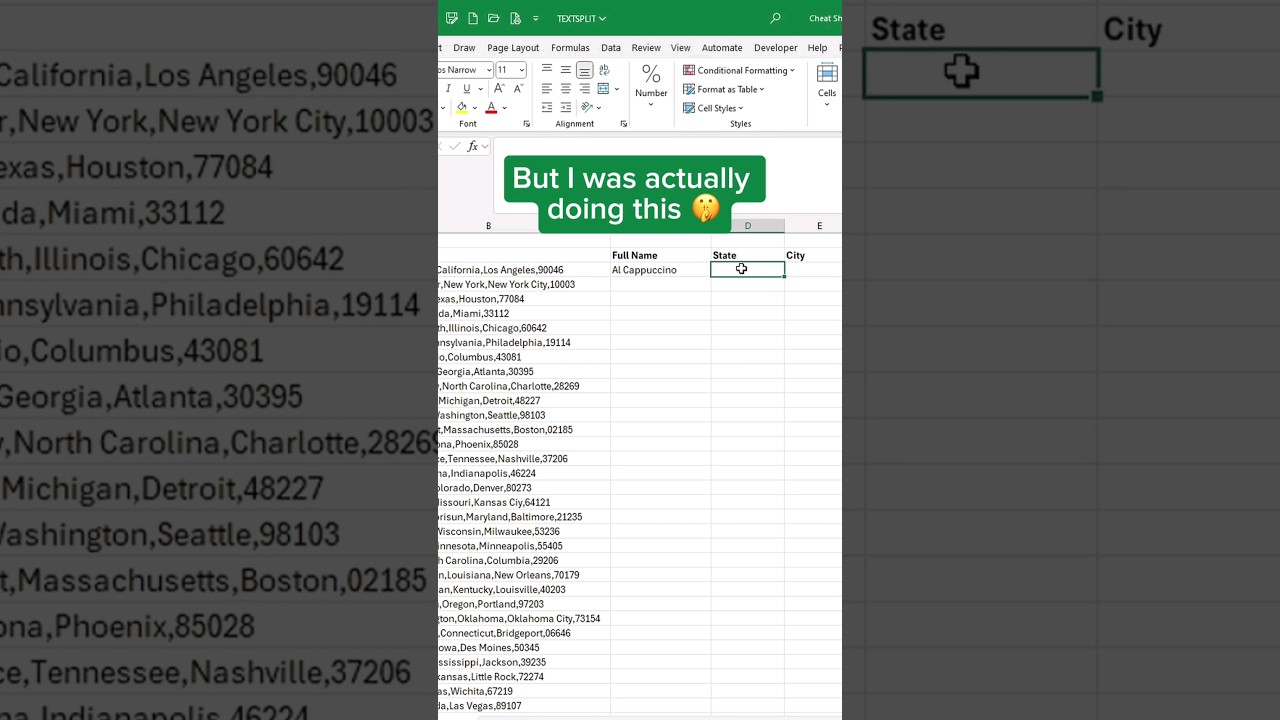Viewport: 1280px width, 720px height.
Task: Select the cell containing Houston,77084
Action: click(x=524, y=299)
